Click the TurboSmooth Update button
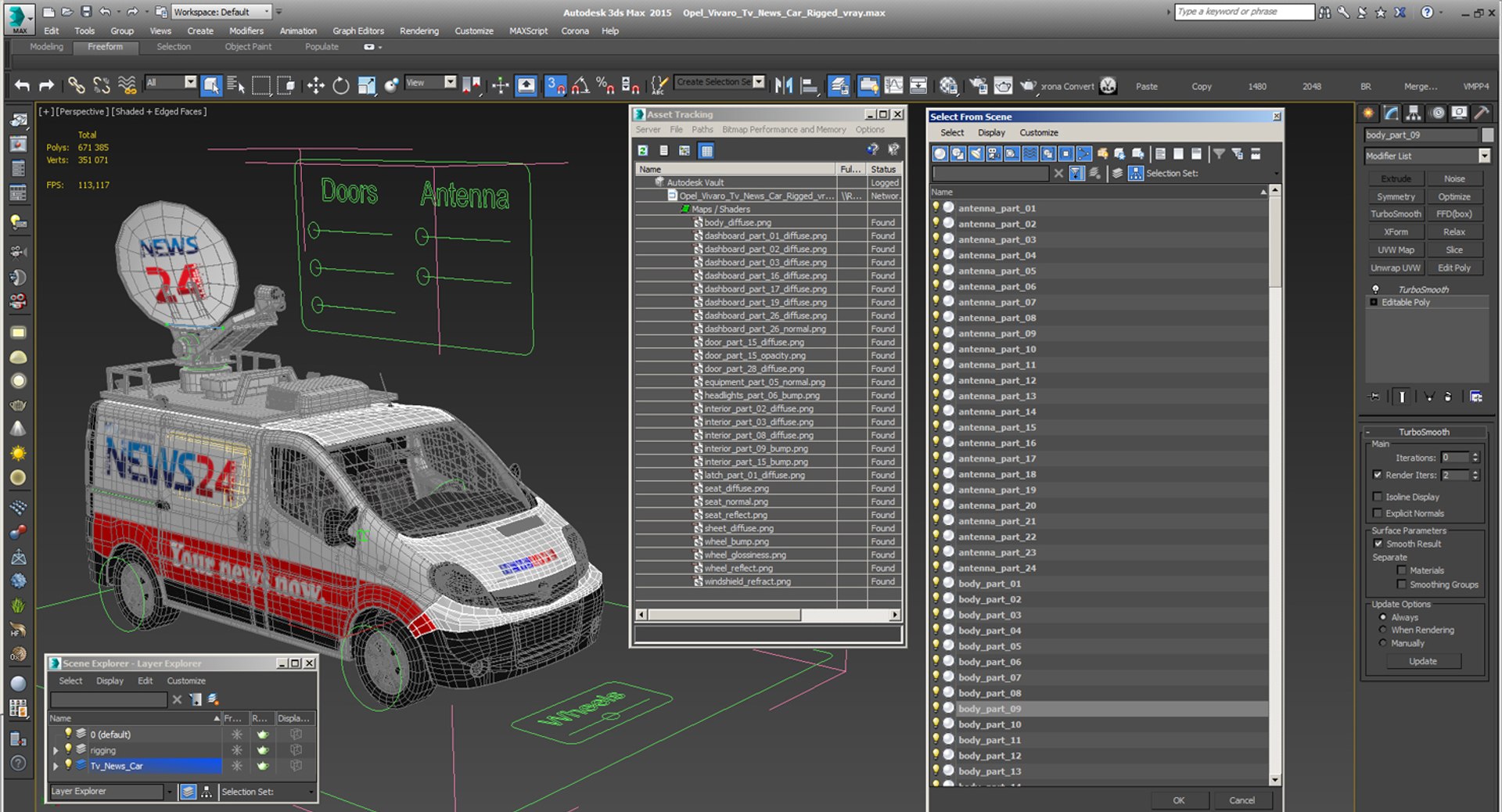This screenshot has height=812, width=1502. [1423, 661]
